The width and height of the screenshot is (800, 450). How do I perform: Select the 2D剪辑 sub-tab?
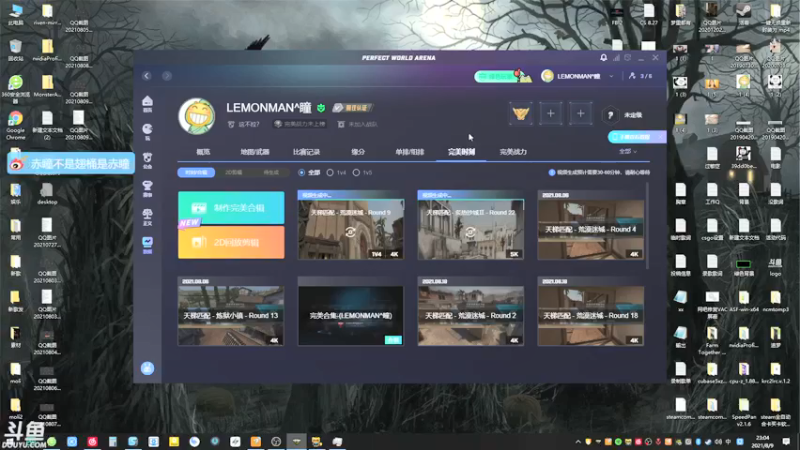point(234,172)
